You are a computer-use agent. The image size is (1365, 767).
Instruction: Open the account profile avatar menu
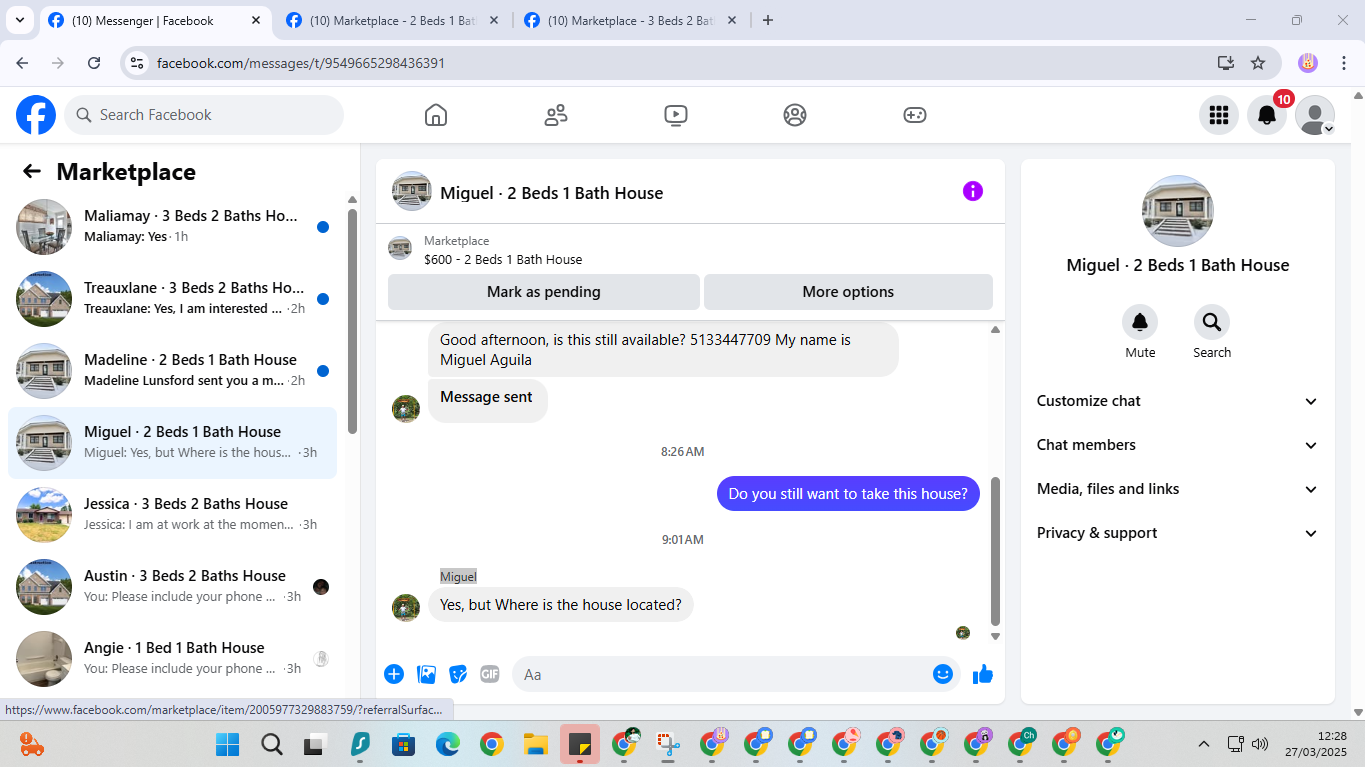pos(1315,115)
